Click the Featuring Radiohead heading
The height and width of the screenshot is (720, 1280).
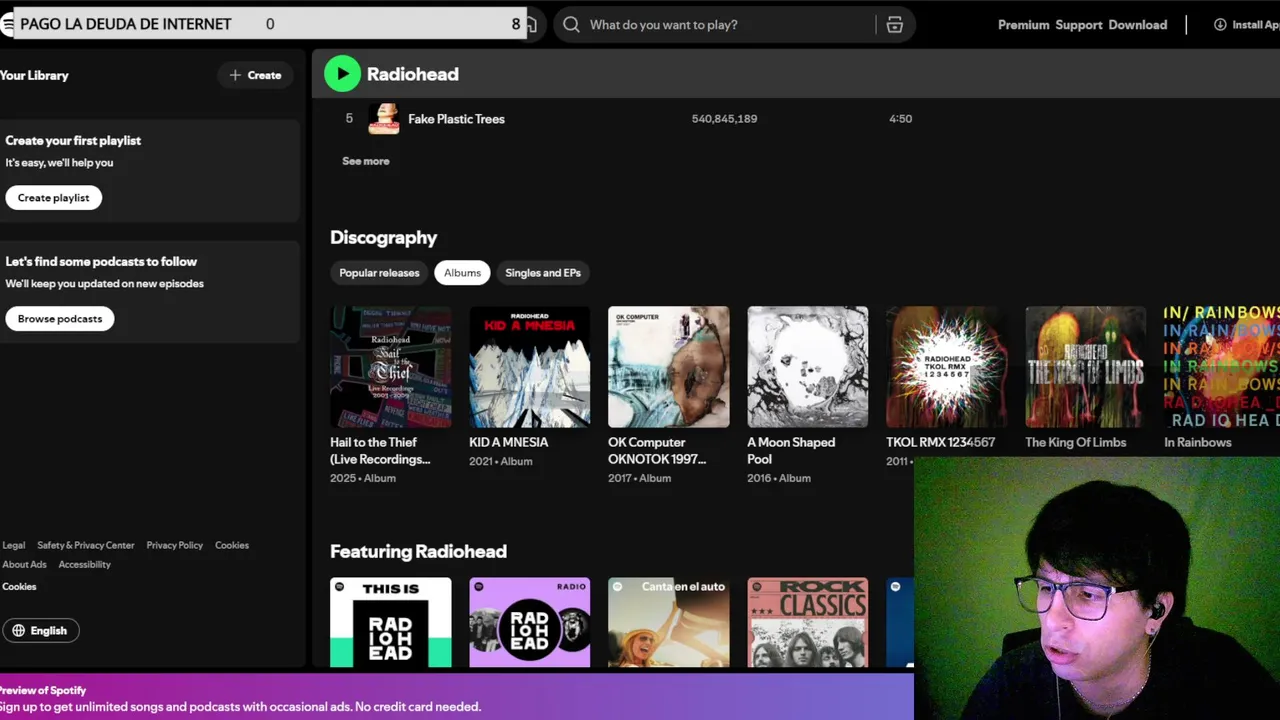[418, 552]
